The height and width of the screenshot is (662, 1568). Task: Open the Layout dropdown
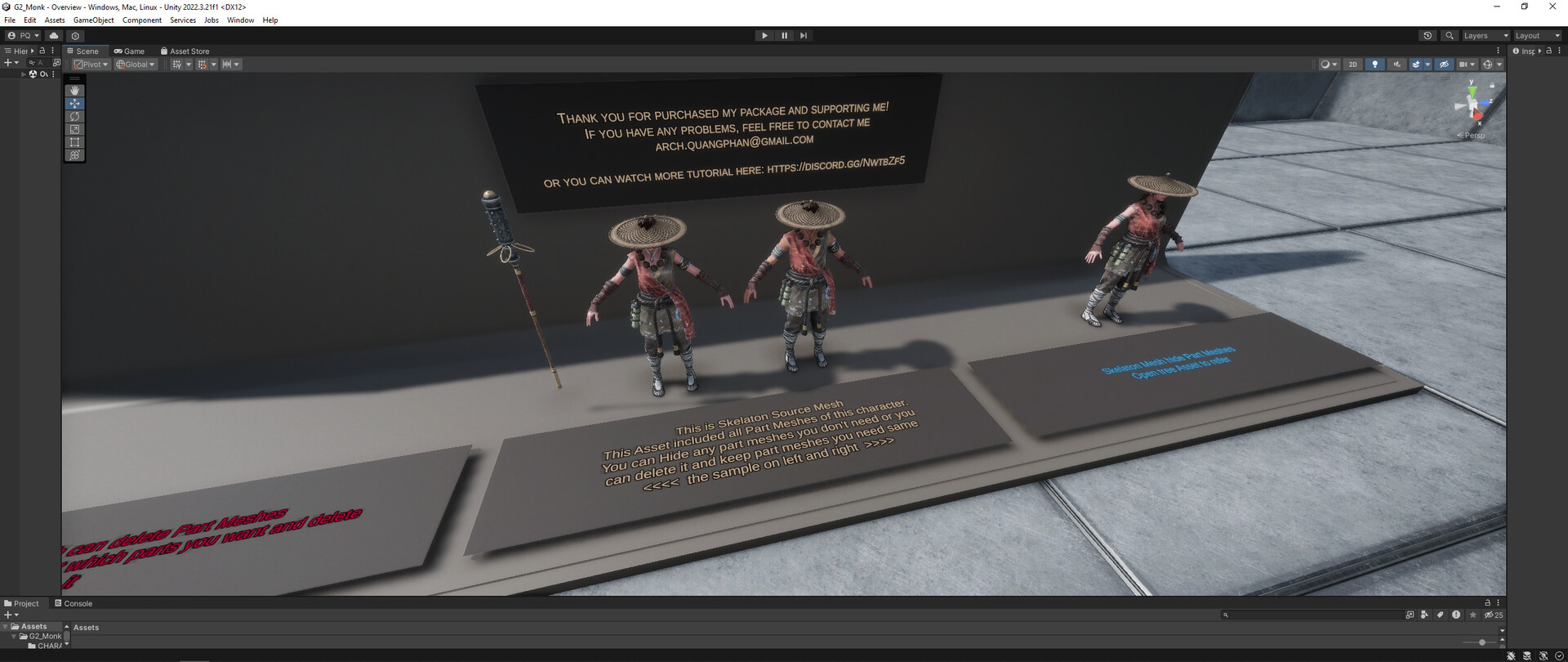pos(1538,36)
